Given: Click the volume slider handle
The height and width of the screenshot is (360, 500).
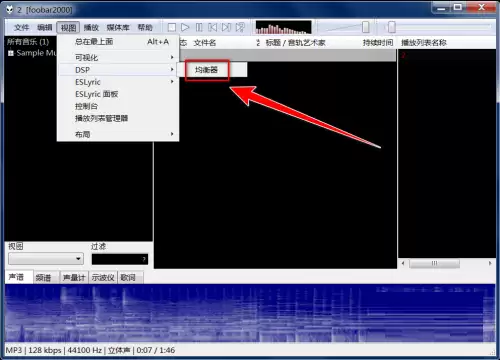Looking at the screenshot, I should pos(366,27).
